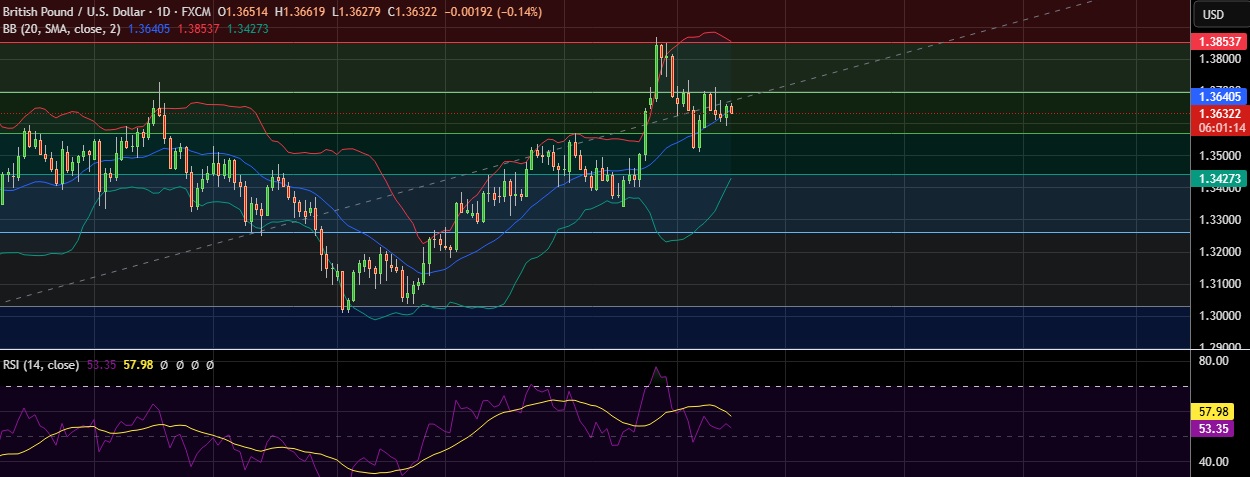Click the BB lower value 1.34273 in legend
The height and width of the screenshot is (477, 1250).
(247, 29)
